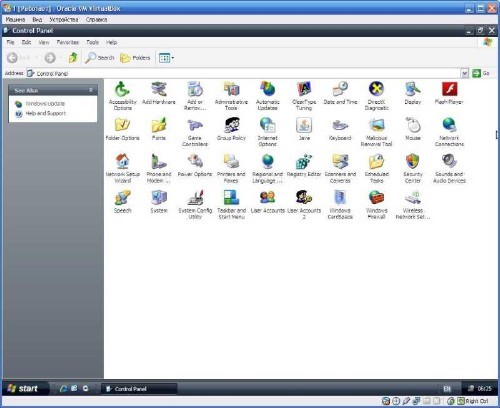
Task: Click the Windows Update link
Action: (x=45, y=104)
